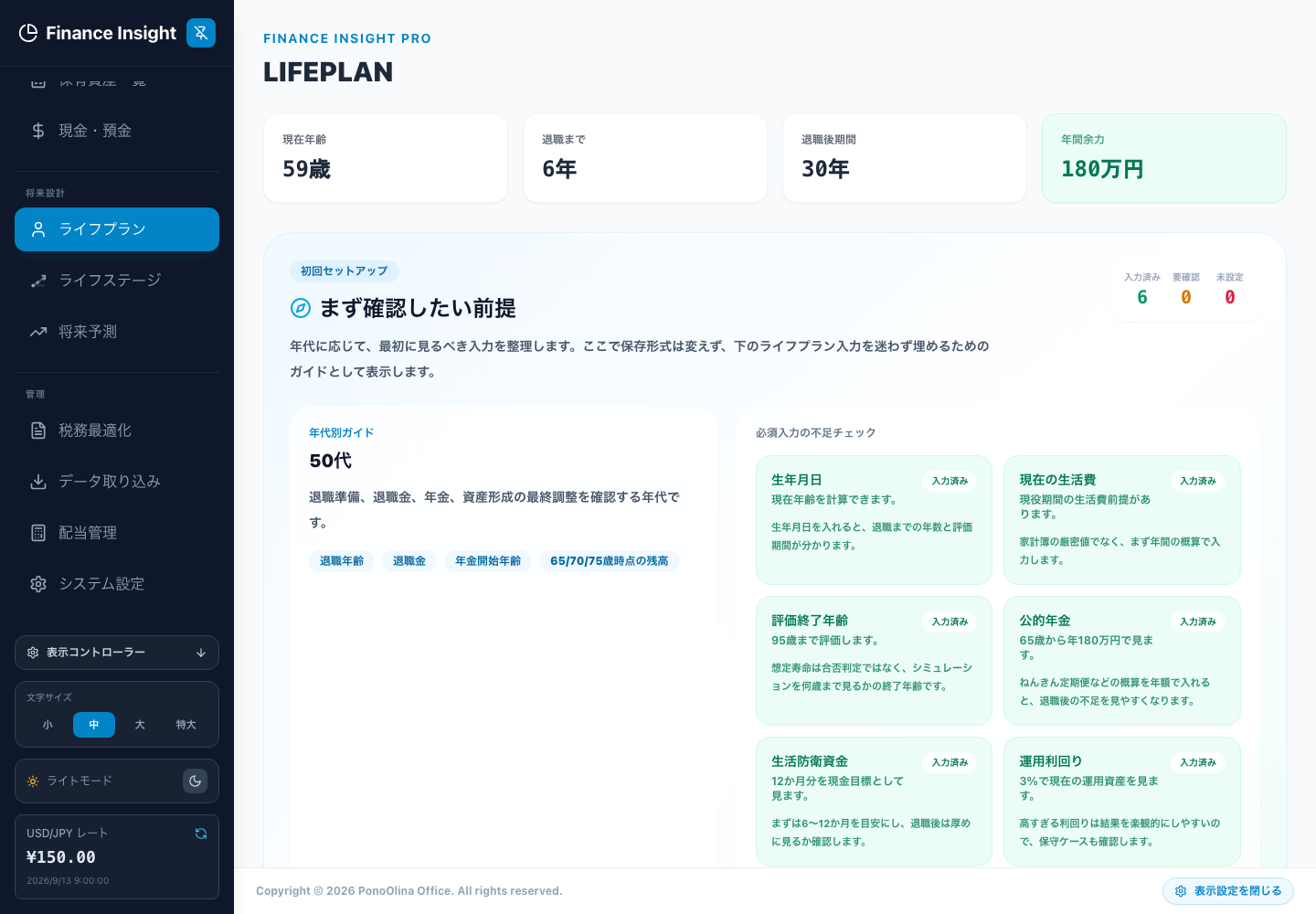Viewport: 1316px width, 914px height.
Task: Click the 退職後期間 30年 summary card
Action: [x=905, y=158]
